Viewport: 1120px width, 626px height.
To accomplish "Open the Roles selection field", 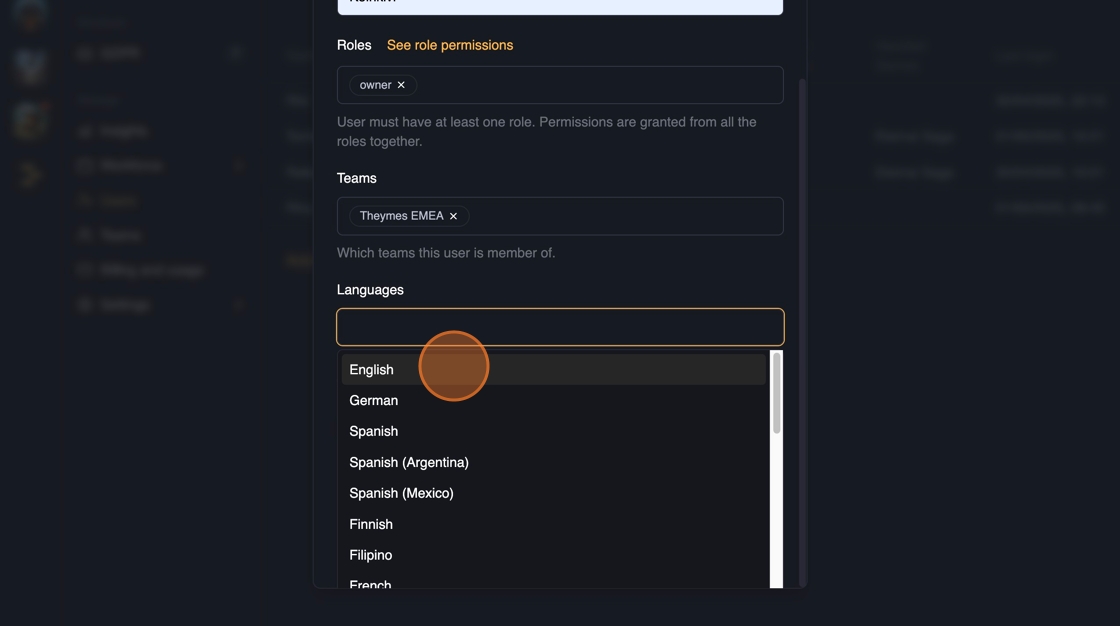I will coord(600,85).
